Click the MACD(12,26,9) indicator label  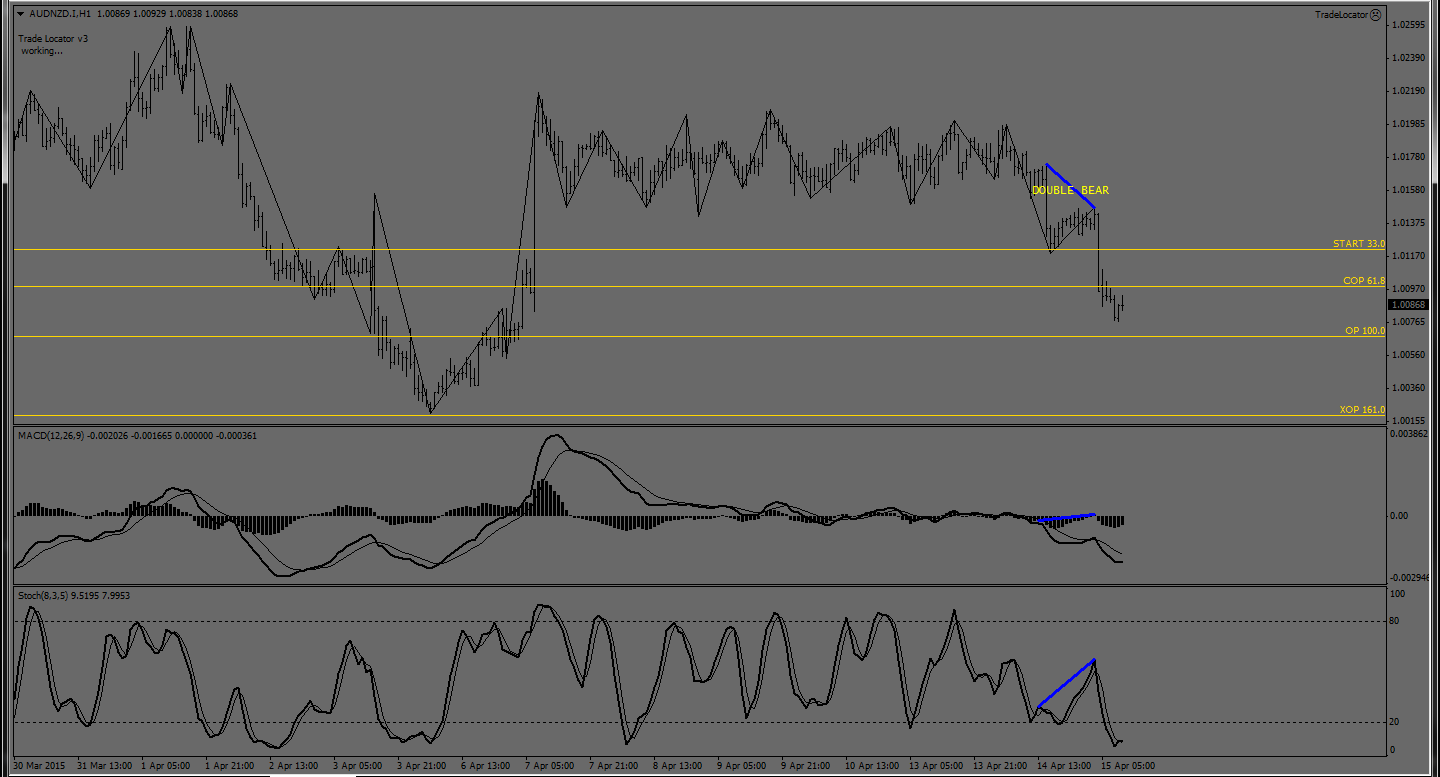pyautogui.click(x=50, y=436)
